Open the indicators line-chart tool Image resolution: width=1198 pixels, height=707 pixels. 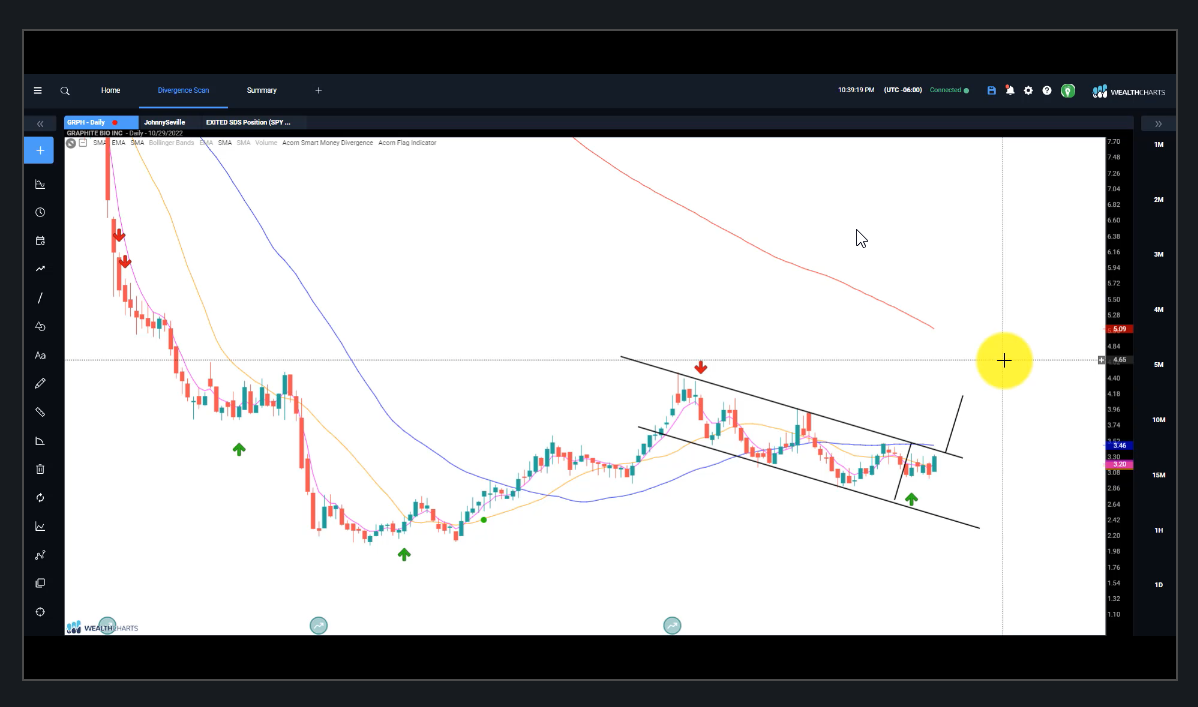click(x=40, y=269)
